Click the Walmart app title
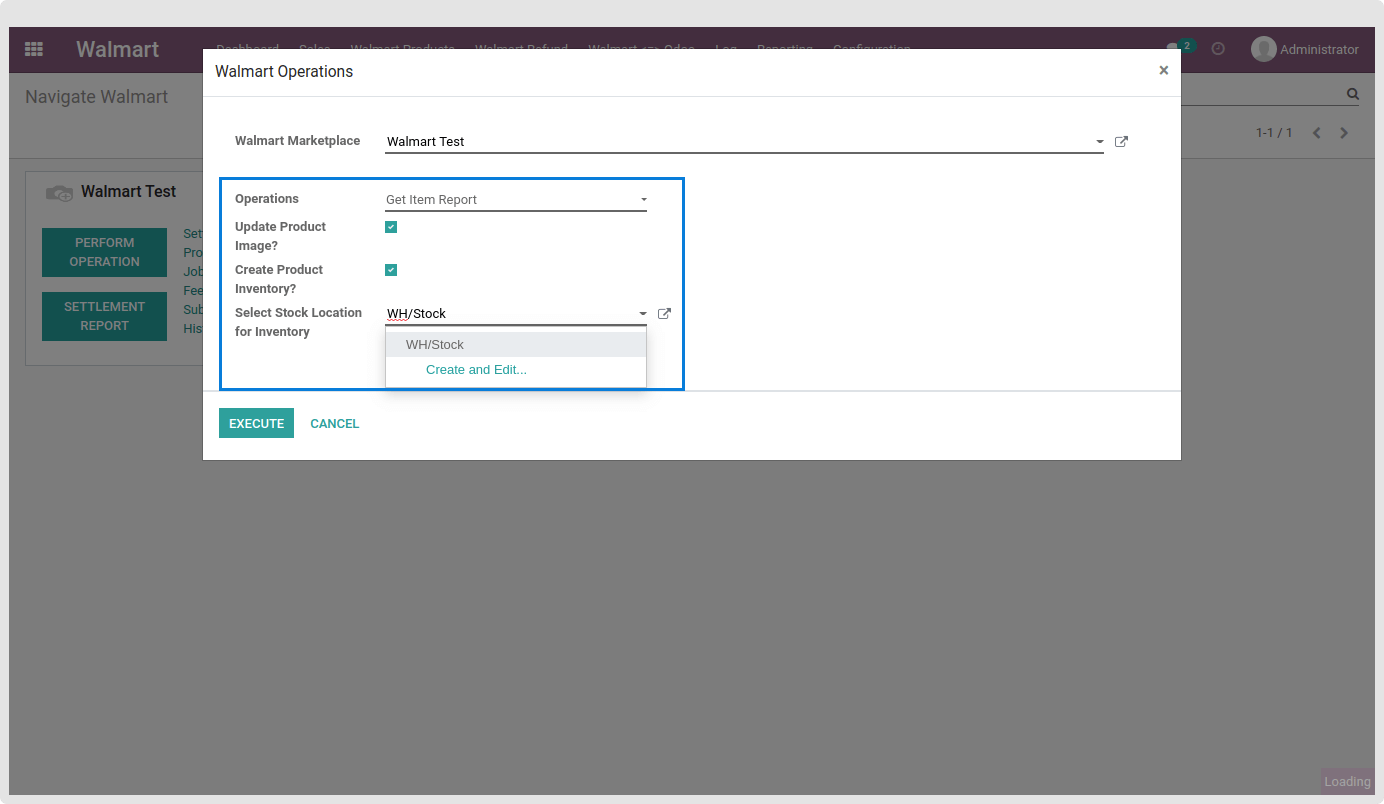Viewport: 1384px width, 804px height. click(118, 49)
